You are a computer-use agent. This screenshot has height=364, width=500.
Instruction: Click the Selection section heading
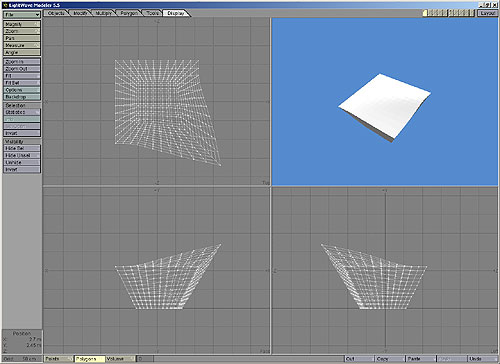[15, 105]
